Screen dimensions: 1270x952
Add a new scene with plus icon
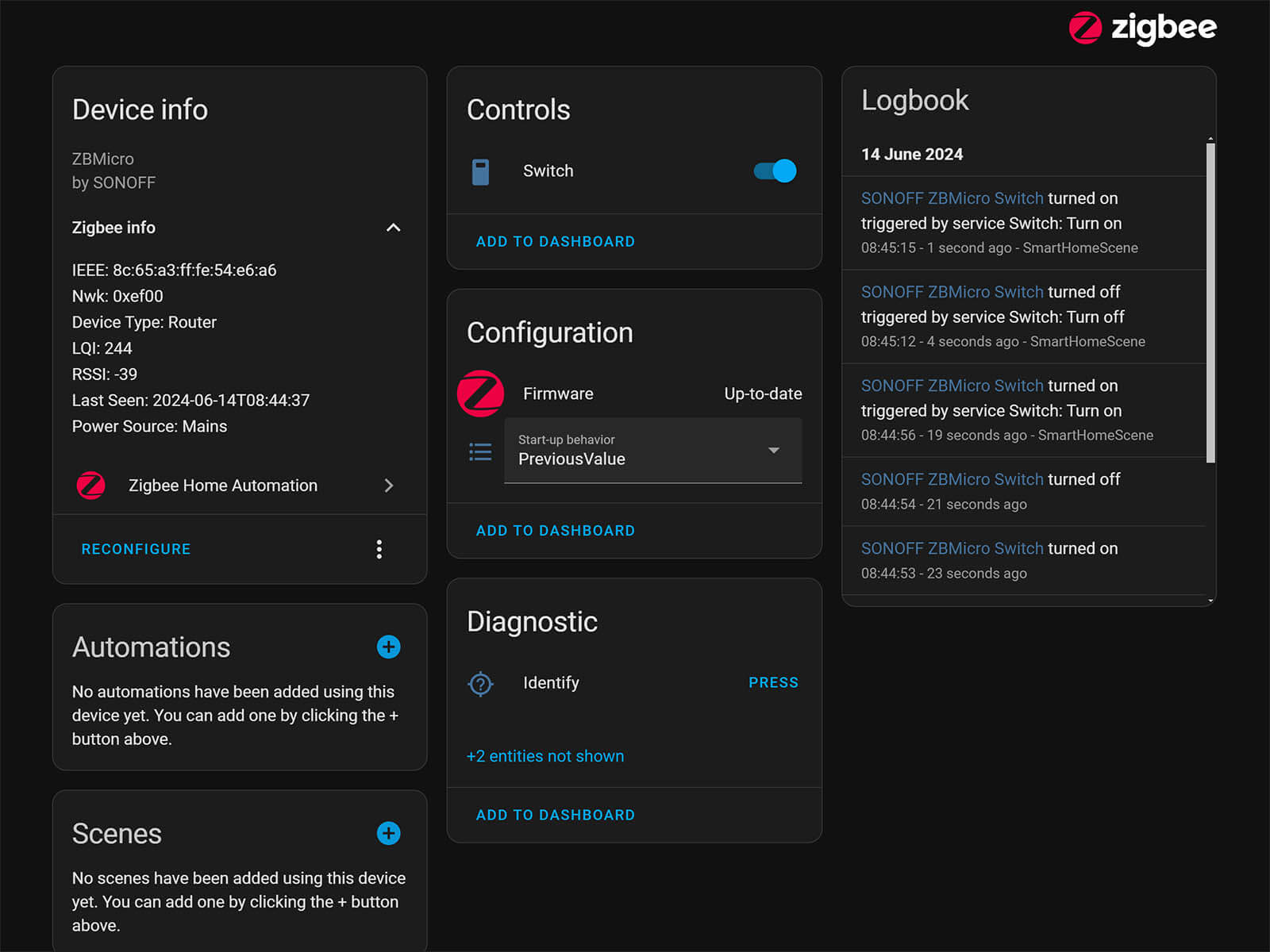(388, 833)
